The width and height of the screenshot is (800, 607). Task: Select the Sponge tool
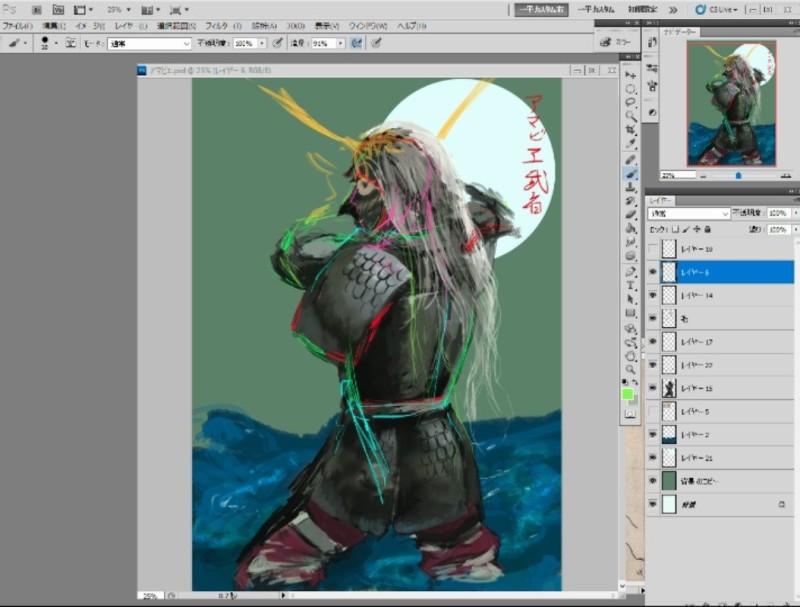tap(631, 256)
